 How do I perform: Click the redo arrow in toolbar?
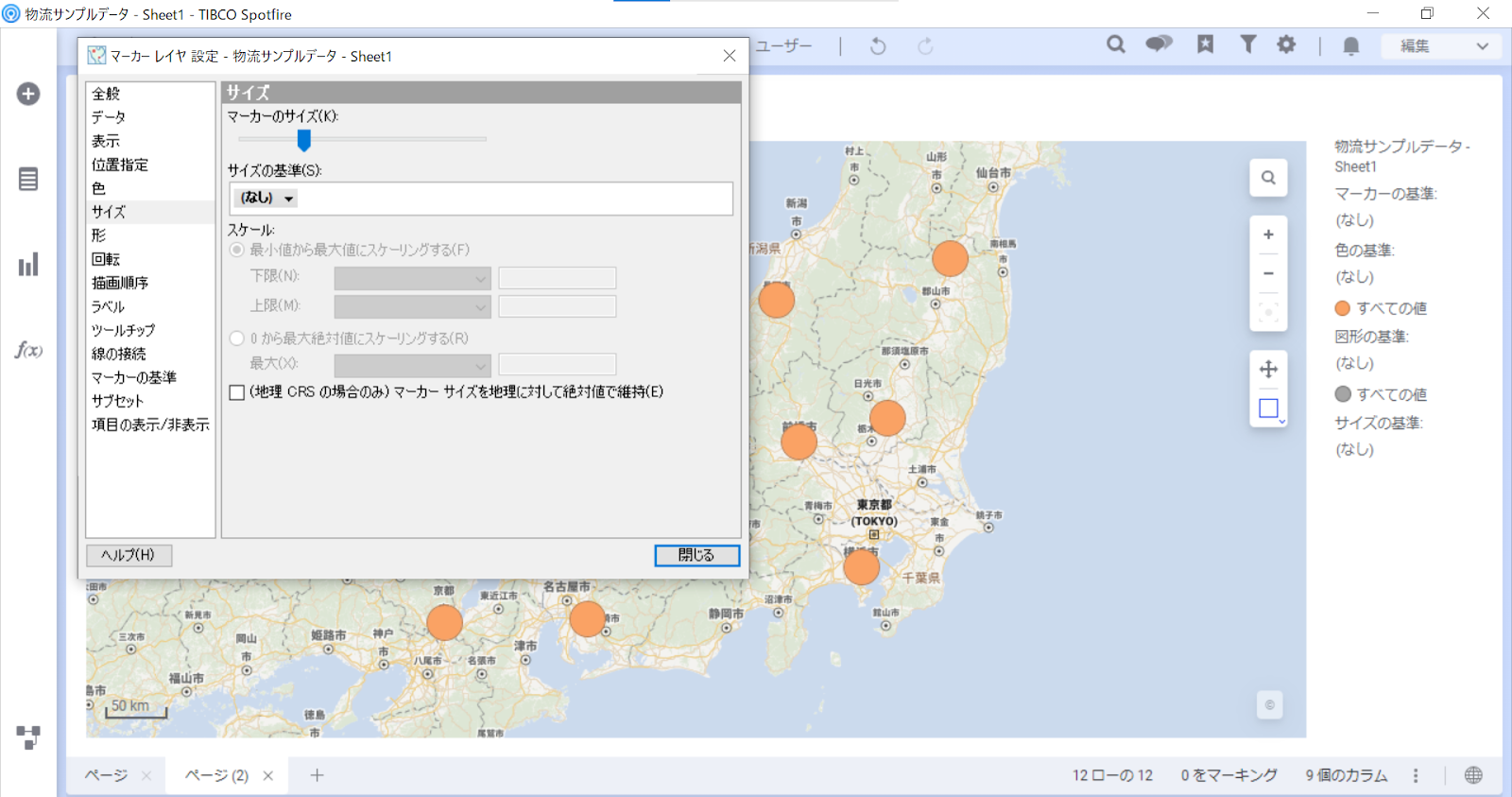click(x=925, y=45)
